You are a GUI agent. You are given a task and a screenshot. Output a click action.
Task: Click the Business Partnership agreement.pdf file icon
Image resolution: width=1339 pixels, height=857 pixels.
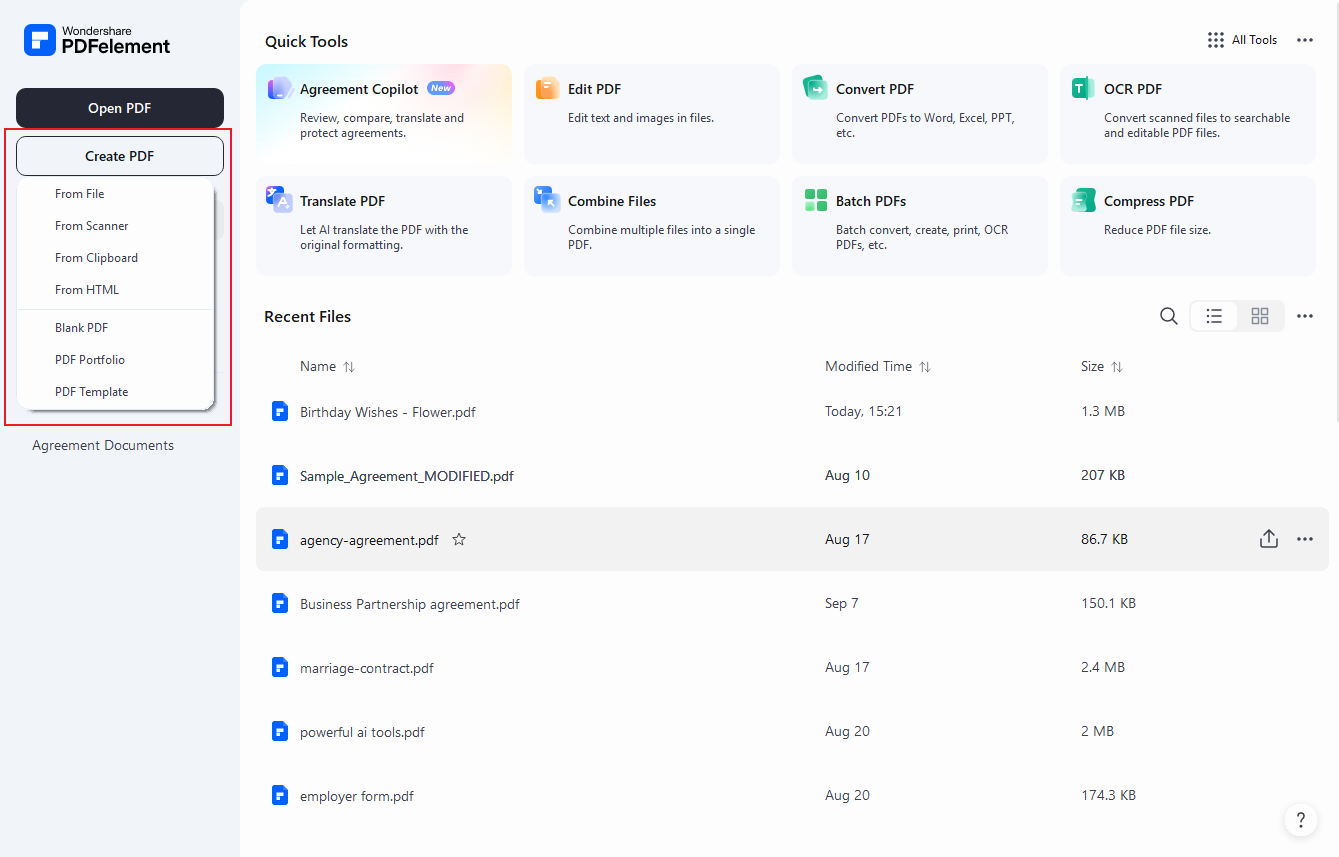pyautogui.click(x=280, y=603)
